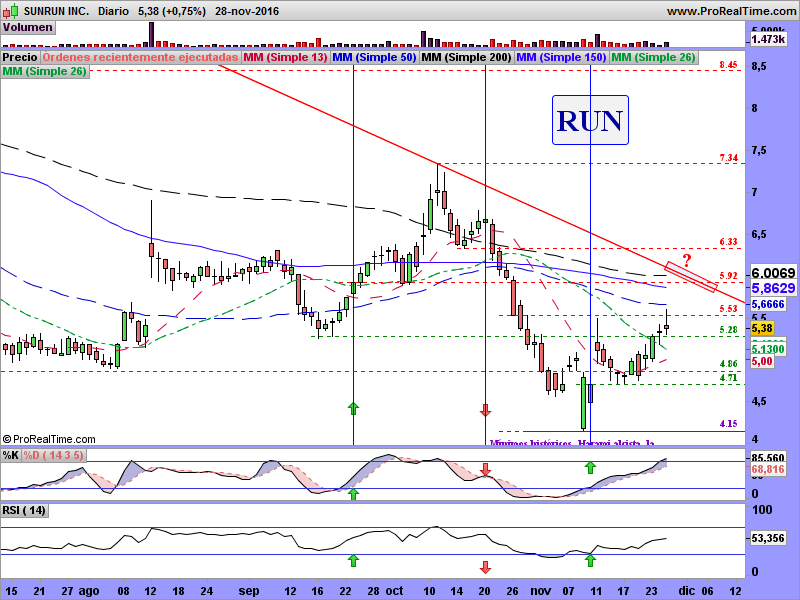The height and width of the screenshot is (600, 800).
Task: Select MM (Simple 26) label next to MM (Simple 150)
Action: (653, 57)
